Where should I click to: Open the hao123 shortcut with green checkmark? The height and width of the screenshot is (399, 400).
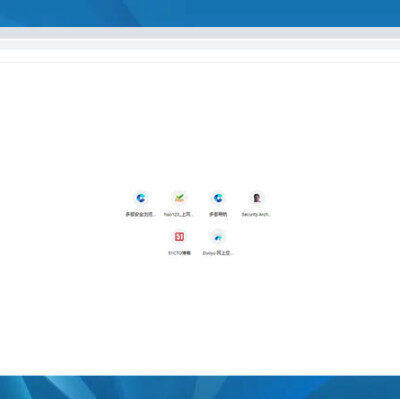(x=179, y=204)
